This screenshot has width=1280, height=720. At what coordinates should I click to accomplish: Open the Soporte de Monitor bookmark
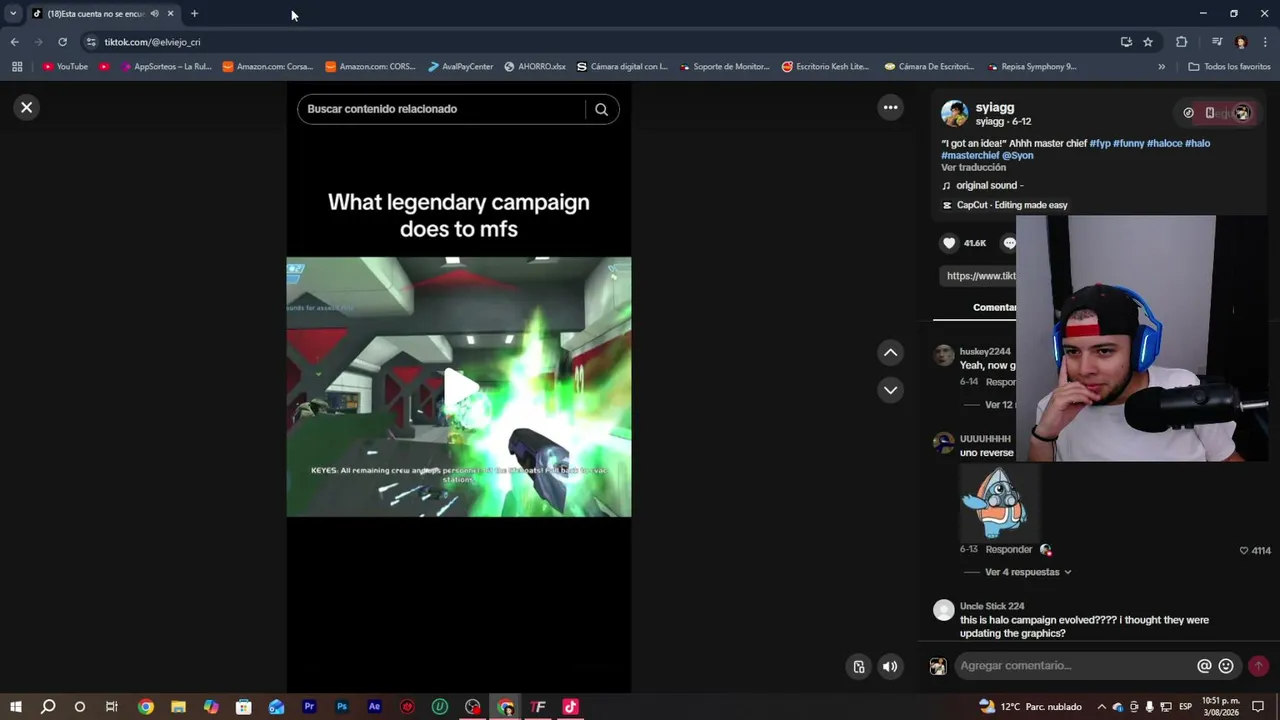coord(725,67)
